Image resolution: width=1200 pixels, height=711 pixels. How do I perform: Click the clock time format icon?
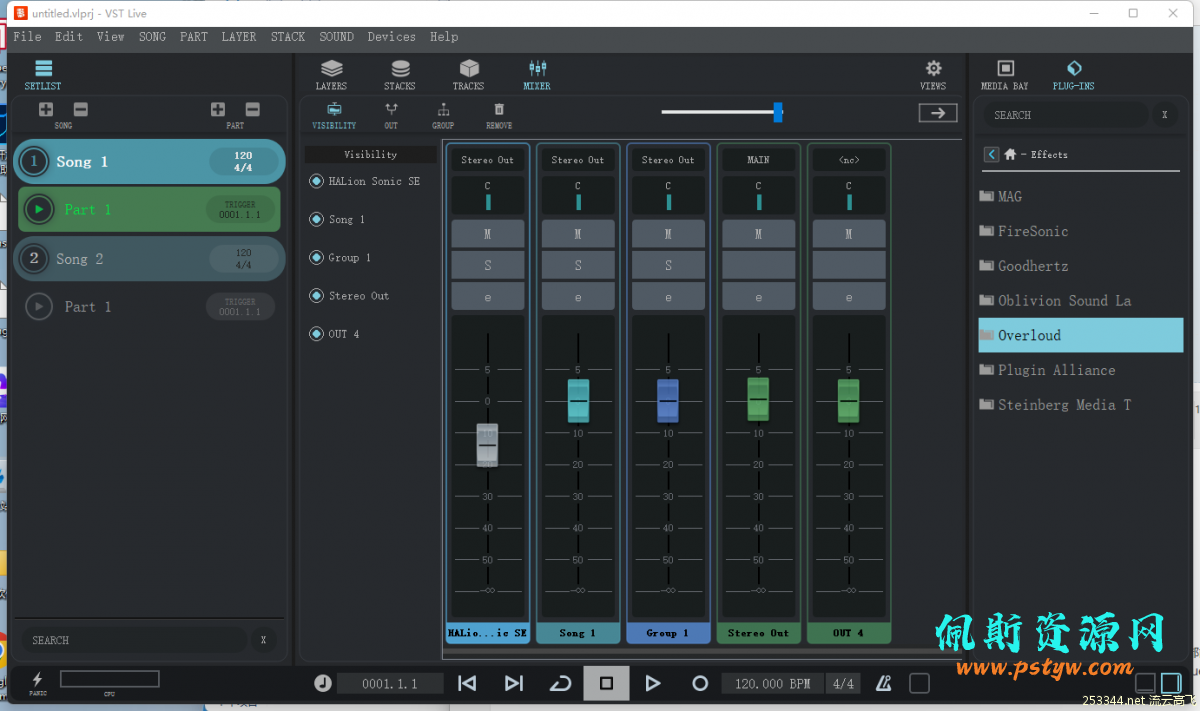pos(322,683)
